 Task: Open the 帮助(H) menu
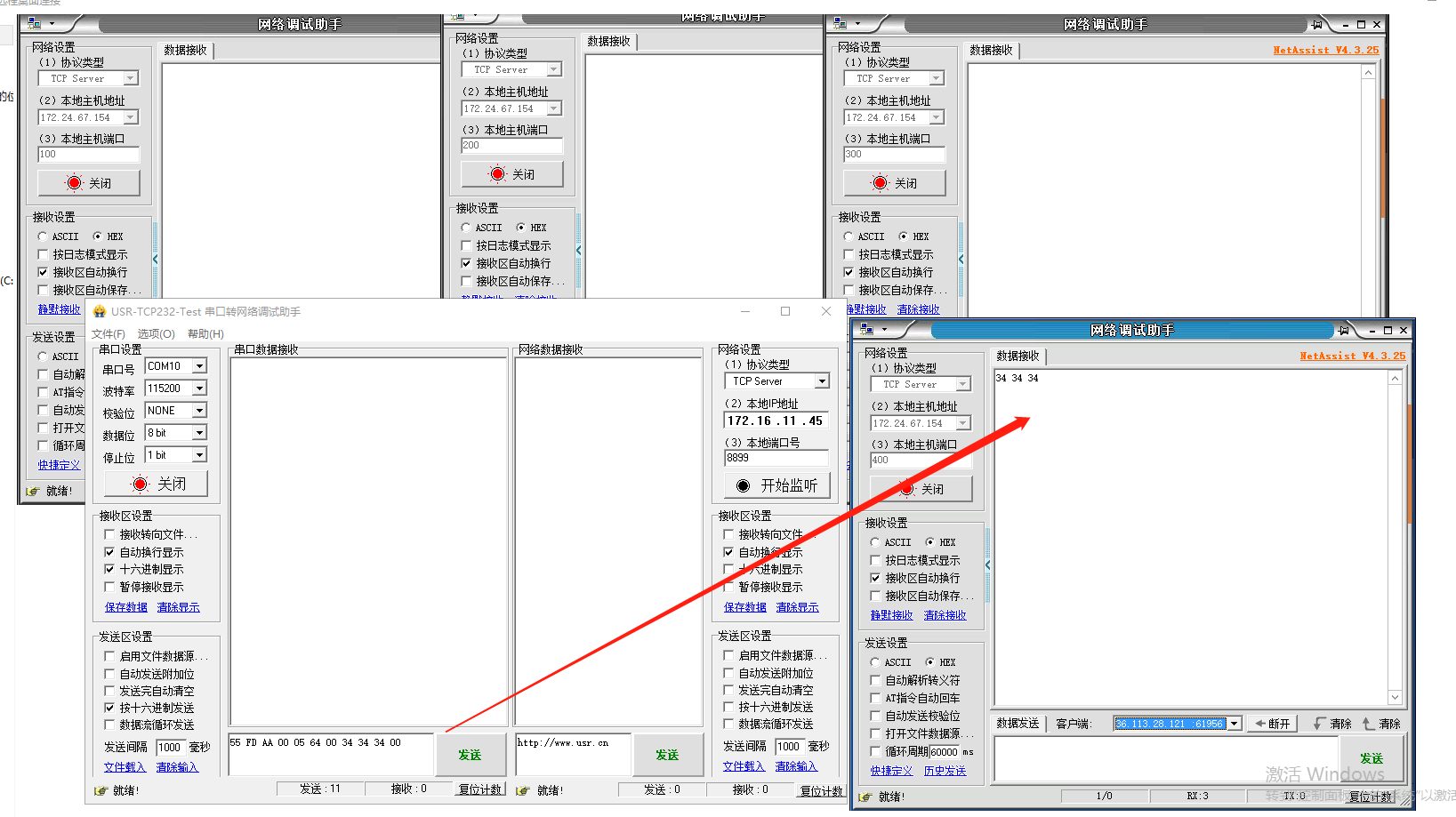205,334
